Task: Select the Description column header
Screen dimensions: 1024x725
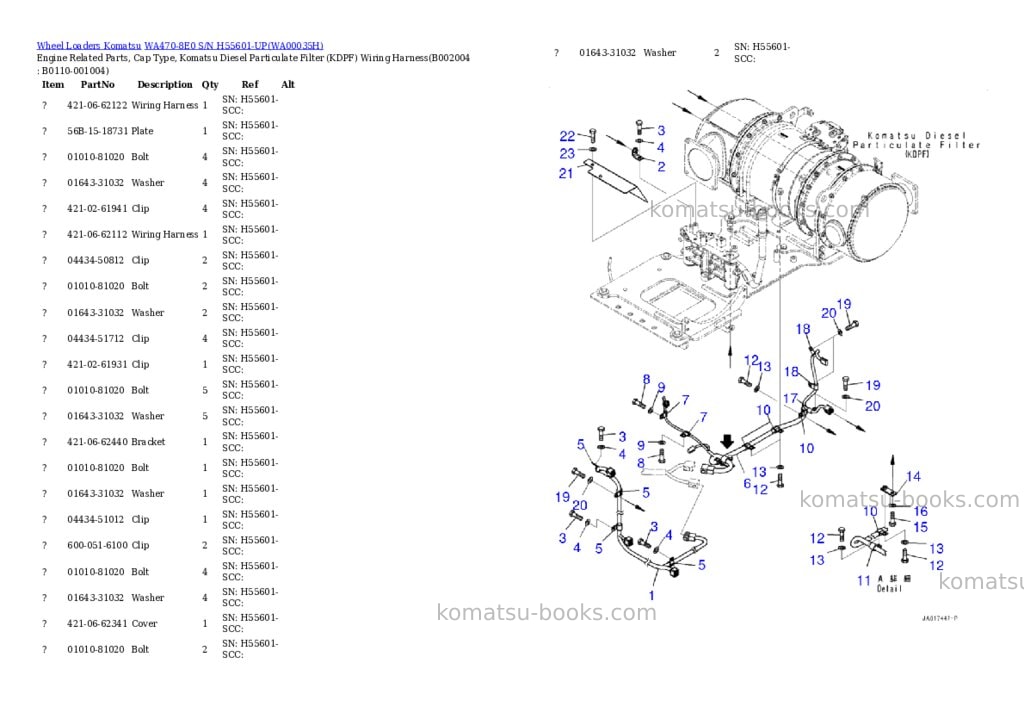Action: (165, 84)
